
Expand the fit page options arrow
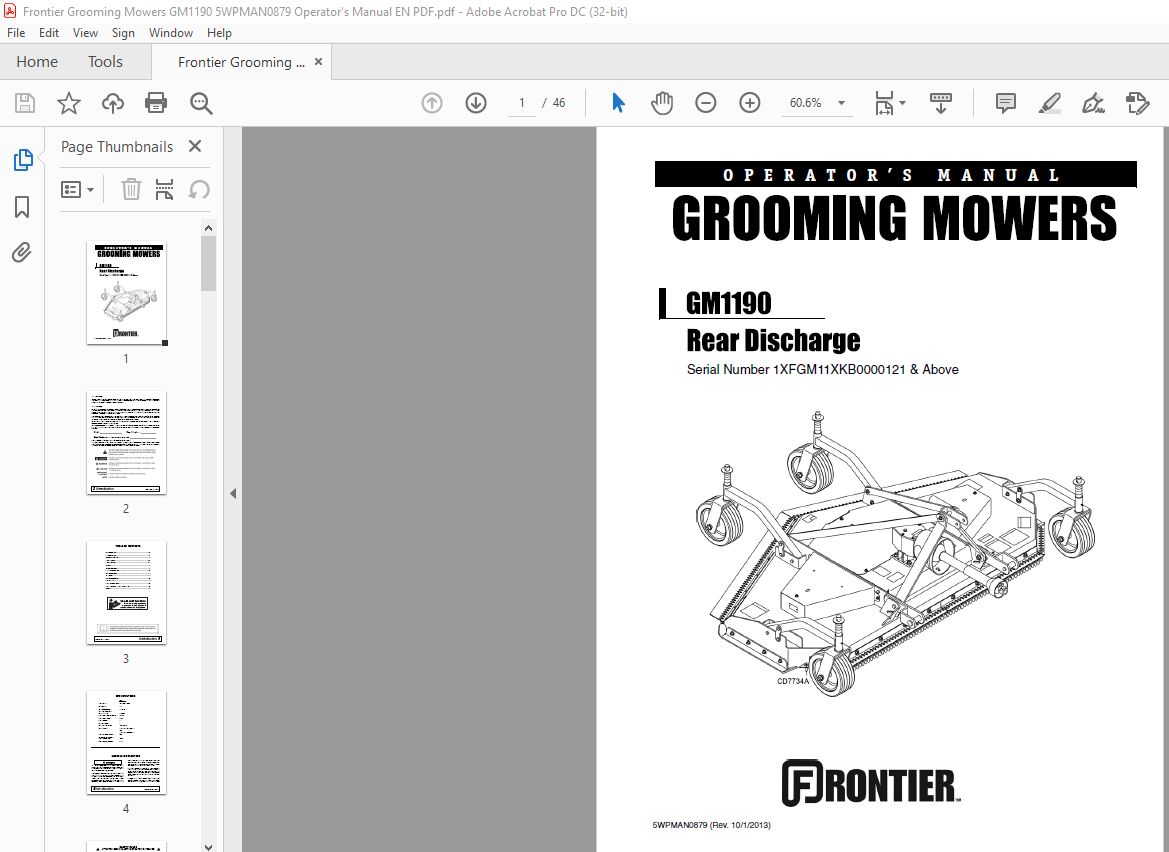pyautogui.click(x=902, y=103)
